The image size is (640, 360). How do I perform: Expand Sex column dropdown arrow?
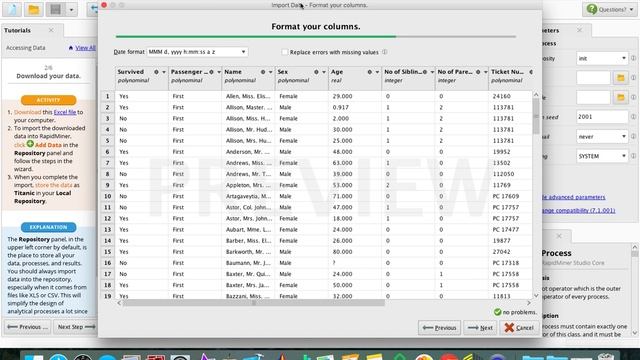[x=324, y=72]
